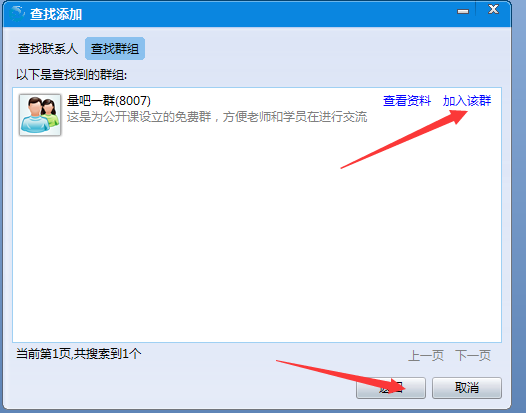
Task: Click the 查找添加 title text
Action: tap(56, 14)
